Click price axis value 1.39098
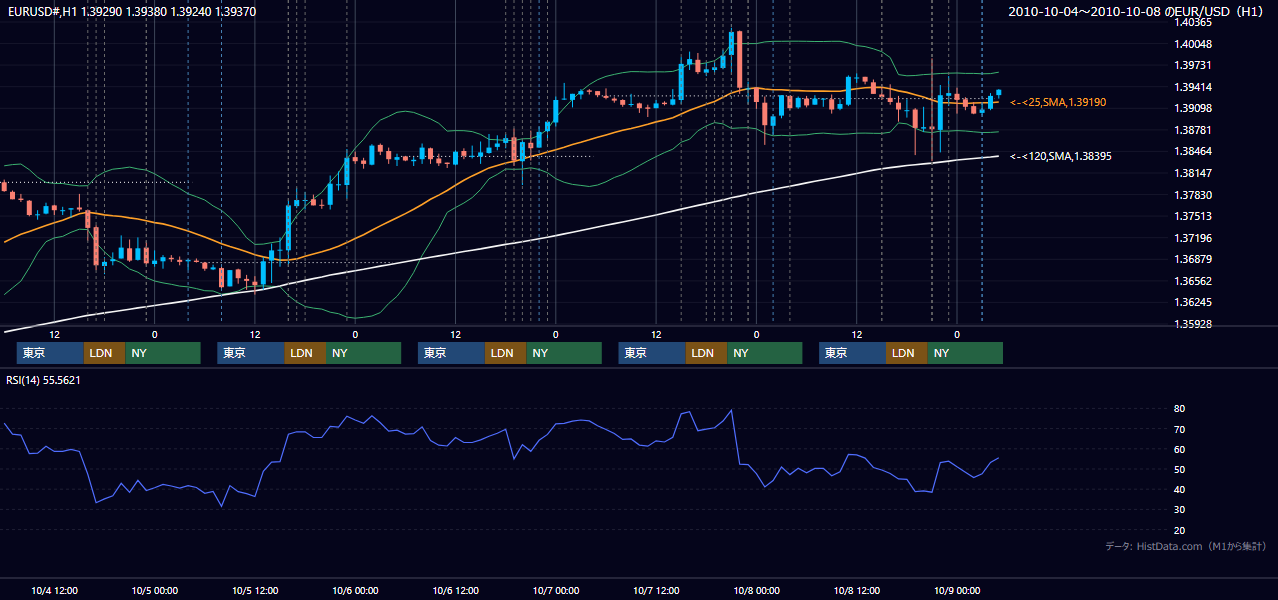 [x=1193, y=108]
